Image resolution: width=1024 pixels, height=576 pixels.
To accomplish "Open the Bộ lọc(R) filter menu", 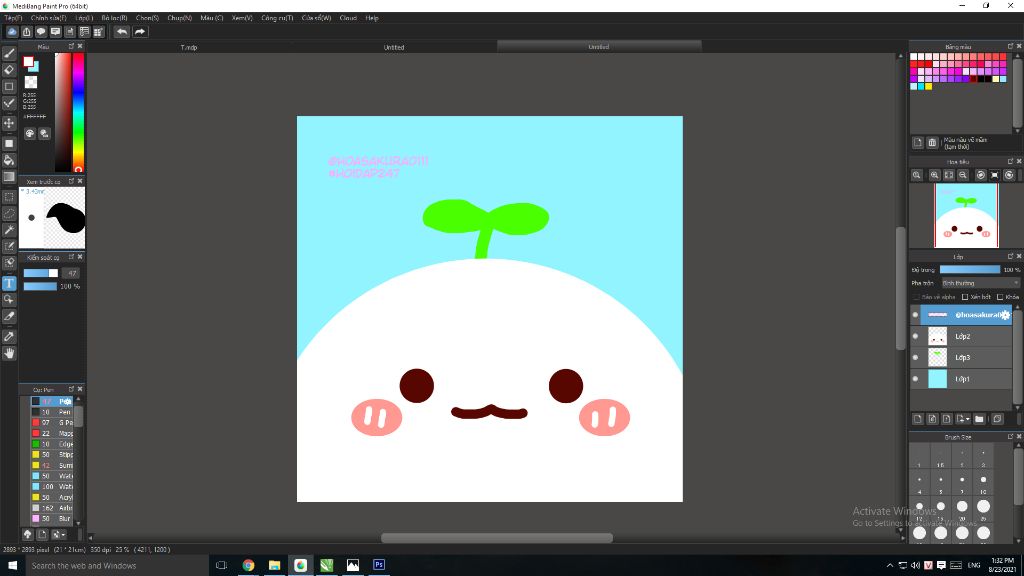I will coord(114,18).
